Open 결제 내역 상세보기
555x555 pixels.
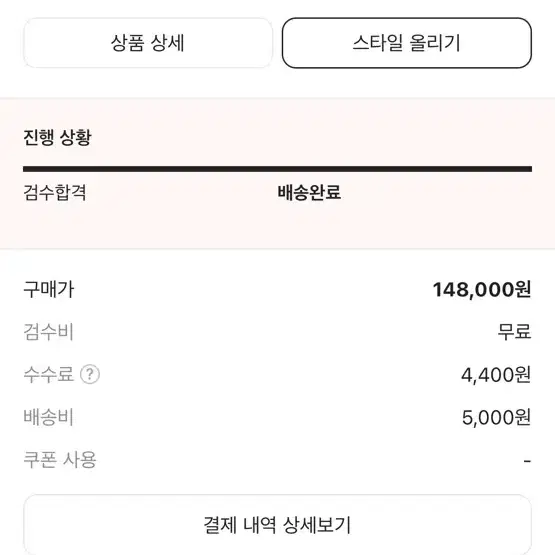pos(278,524)
